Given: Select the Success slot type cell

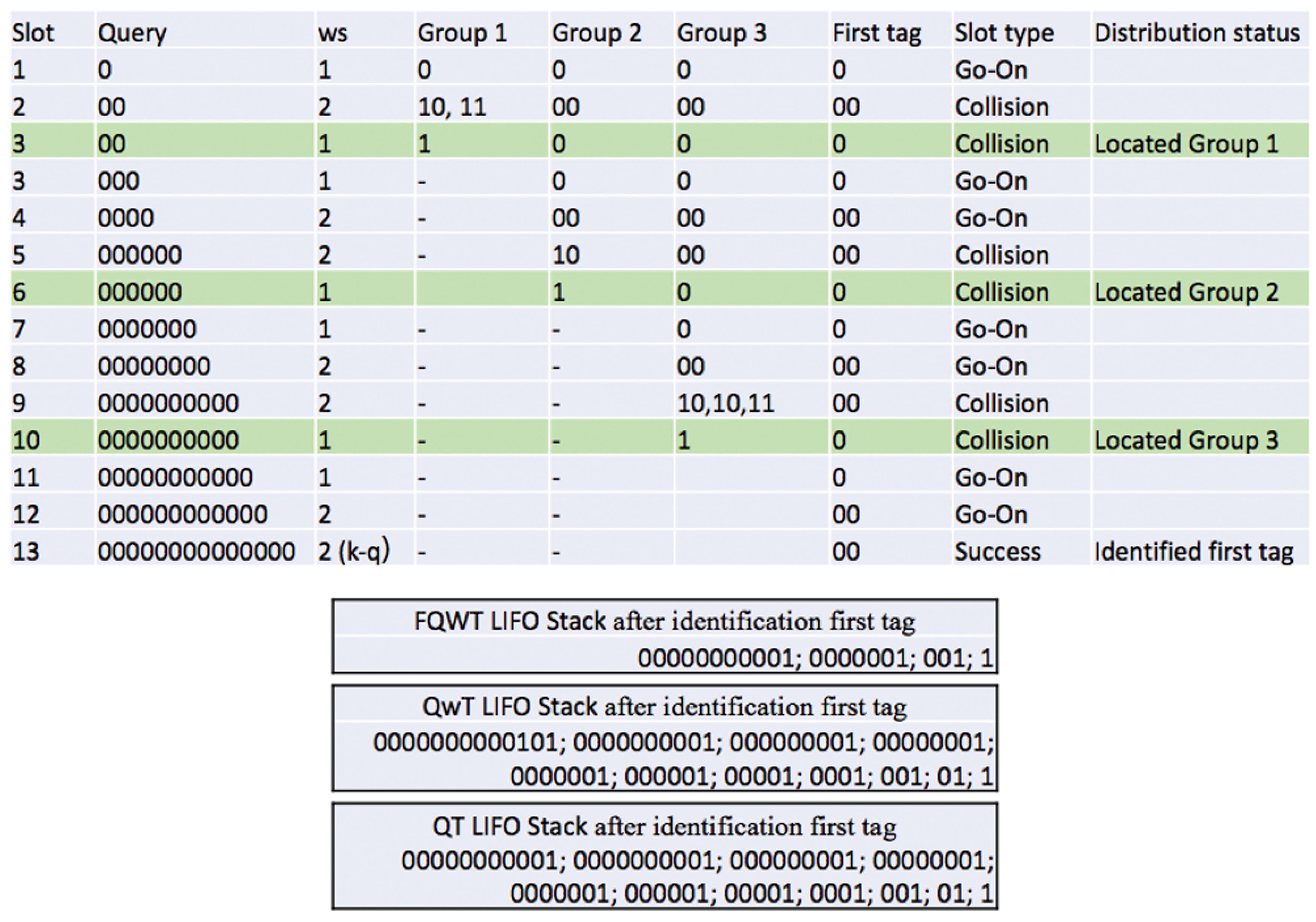Looking at the screenshot, I should coord(997,552).
